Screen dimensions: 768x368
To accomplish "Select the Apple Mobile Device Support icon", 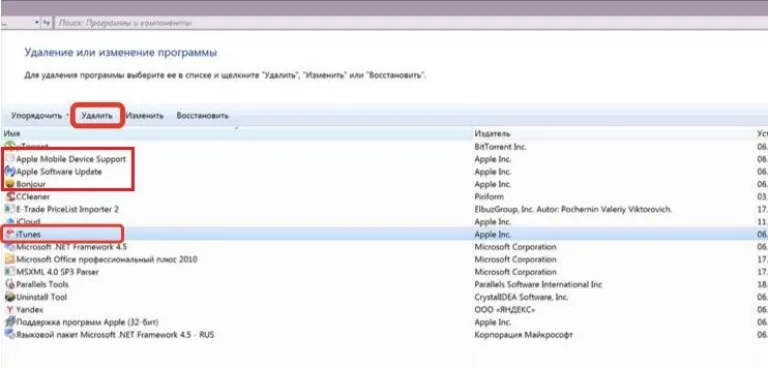I will point(10,159).
